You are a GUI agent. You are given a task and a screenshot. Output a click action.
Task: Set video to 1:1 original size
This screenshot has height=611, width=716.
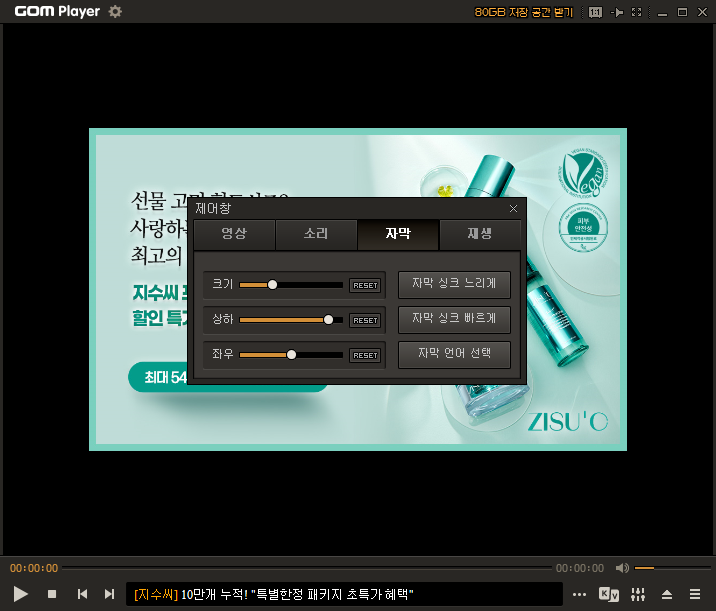[x=595, y=12]
